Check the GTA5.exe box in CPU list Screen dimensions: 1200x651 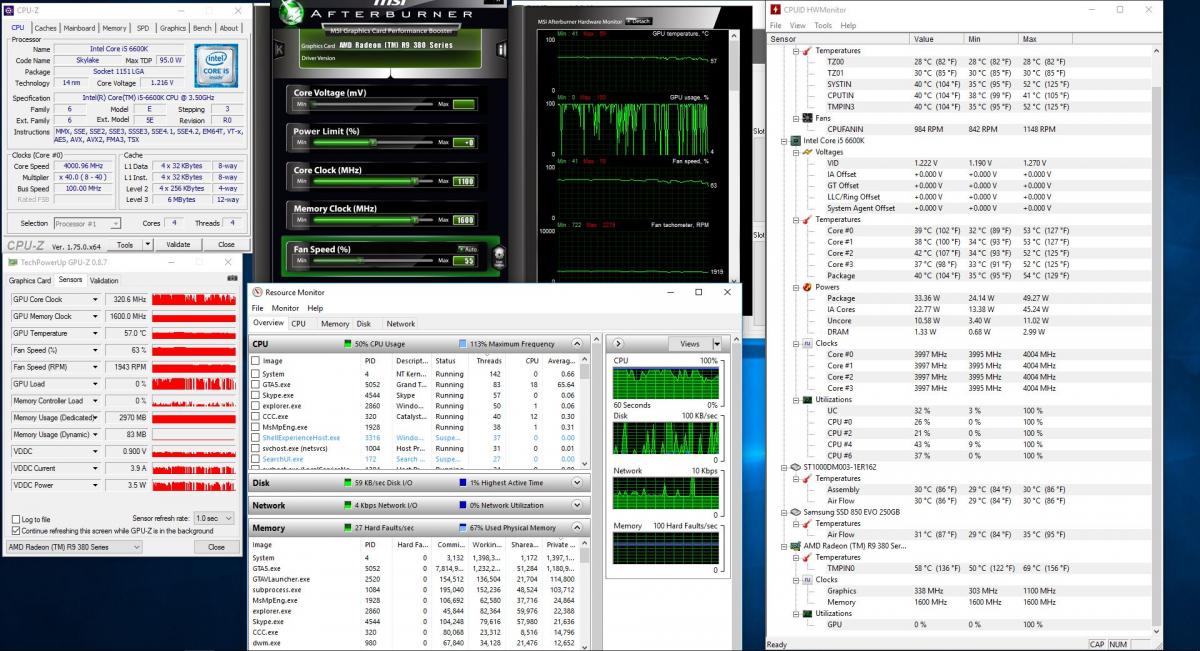point(255,384)
